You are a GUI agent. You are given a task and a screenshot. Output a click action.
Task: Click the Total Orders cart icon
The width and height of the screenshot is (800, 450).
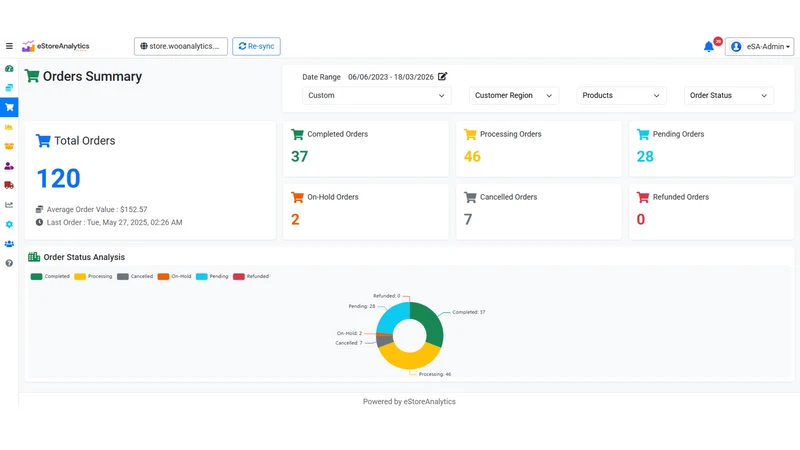click(43, 140)
